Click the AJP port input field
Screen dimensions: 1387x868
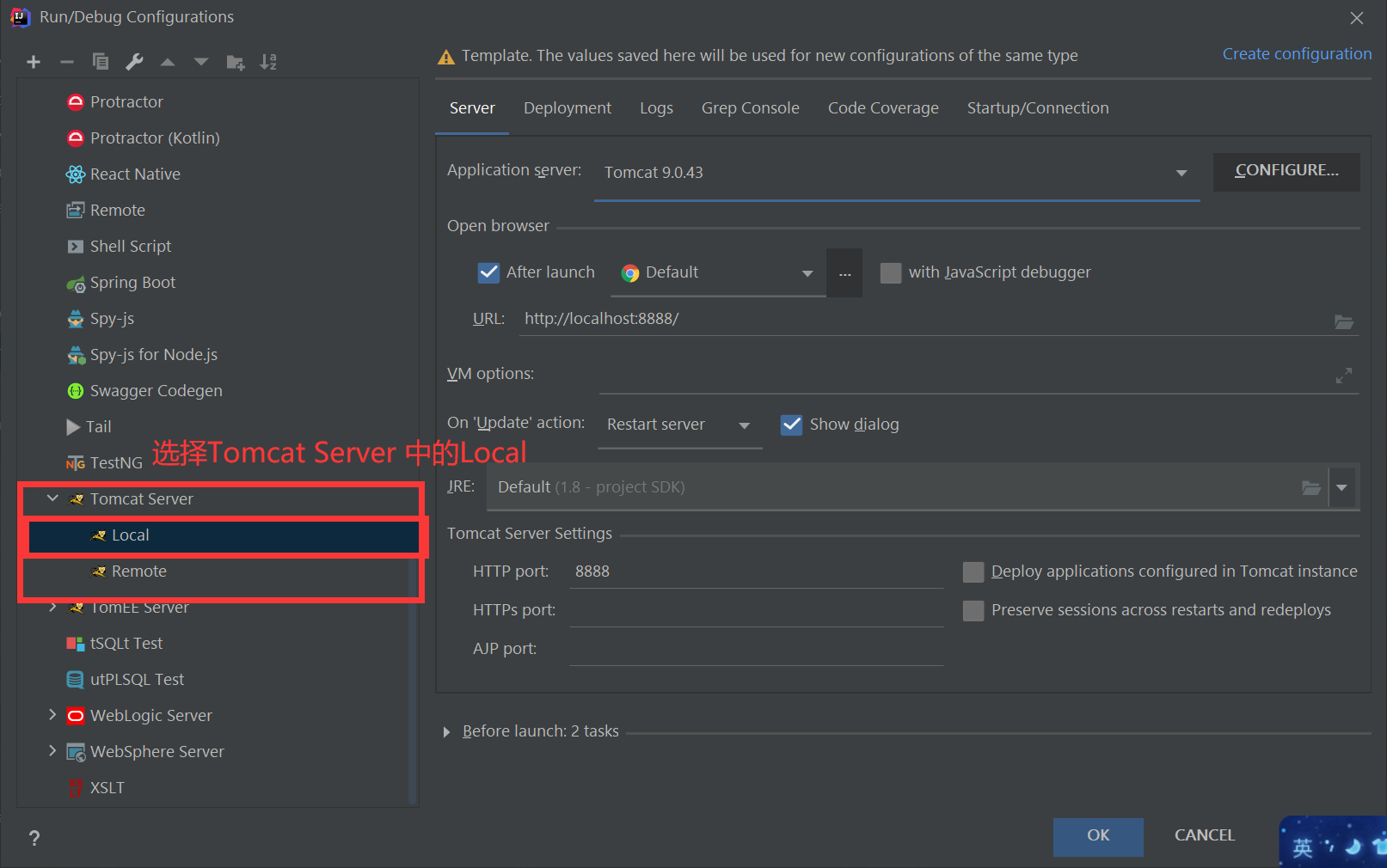(x=756, y=649)
